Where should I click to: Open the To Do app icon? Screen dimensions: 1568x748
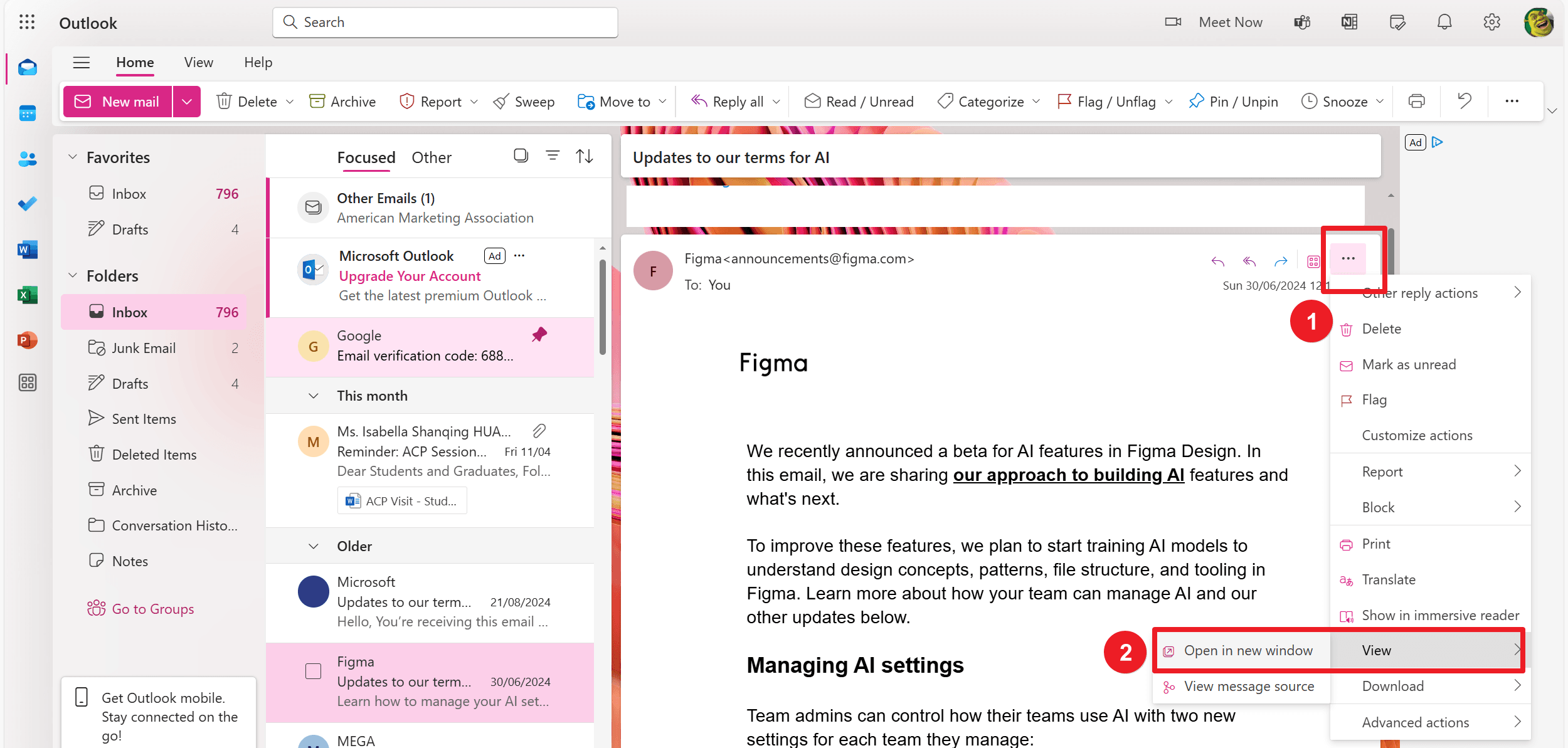coord(28,204)
